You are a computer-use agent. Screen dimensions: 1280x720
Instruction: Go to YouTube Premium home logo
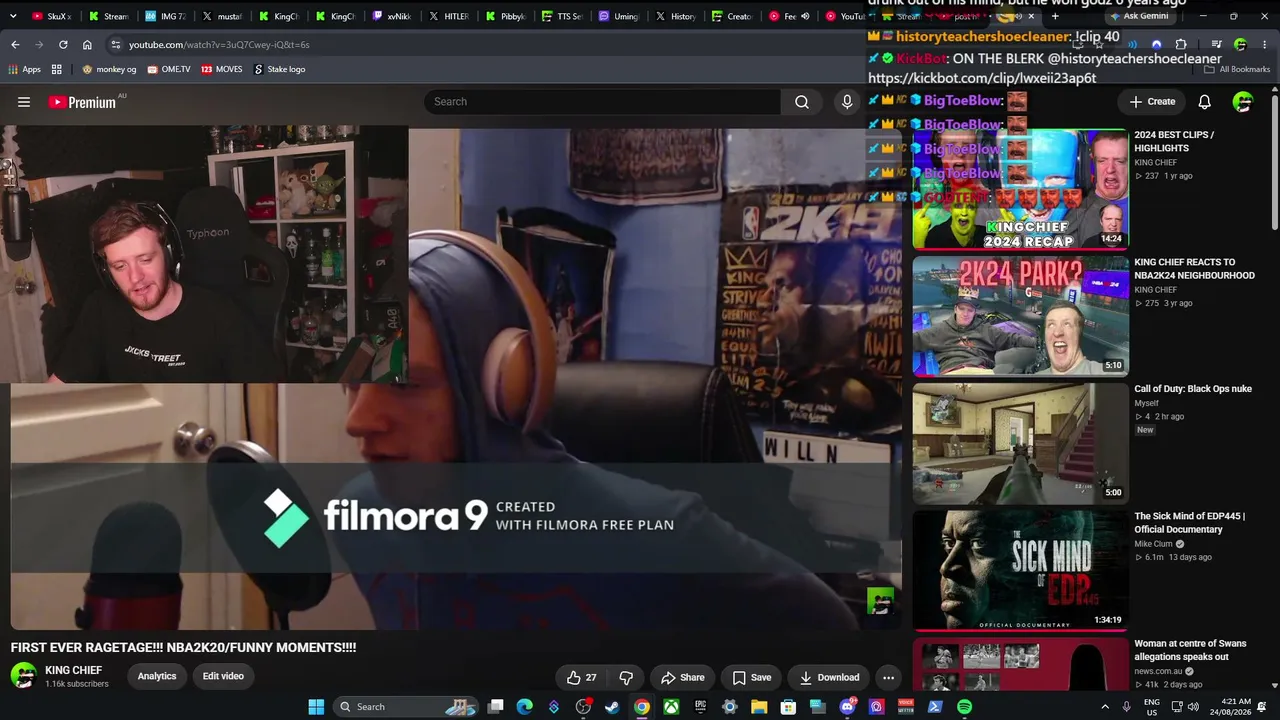pos(82,102)
